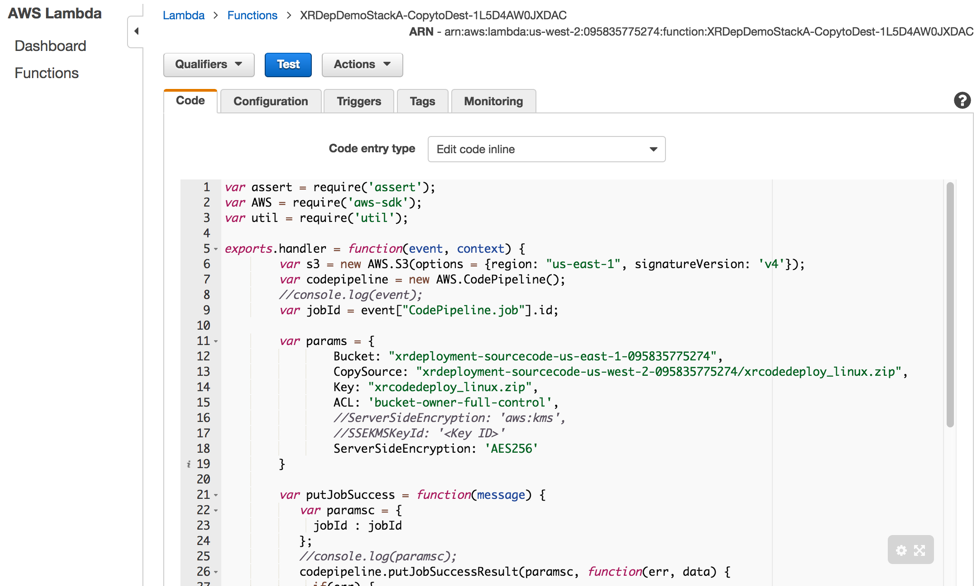
Task: Collapse code fold at line 5
Action: pyautogui.click(x=216, y=249)
